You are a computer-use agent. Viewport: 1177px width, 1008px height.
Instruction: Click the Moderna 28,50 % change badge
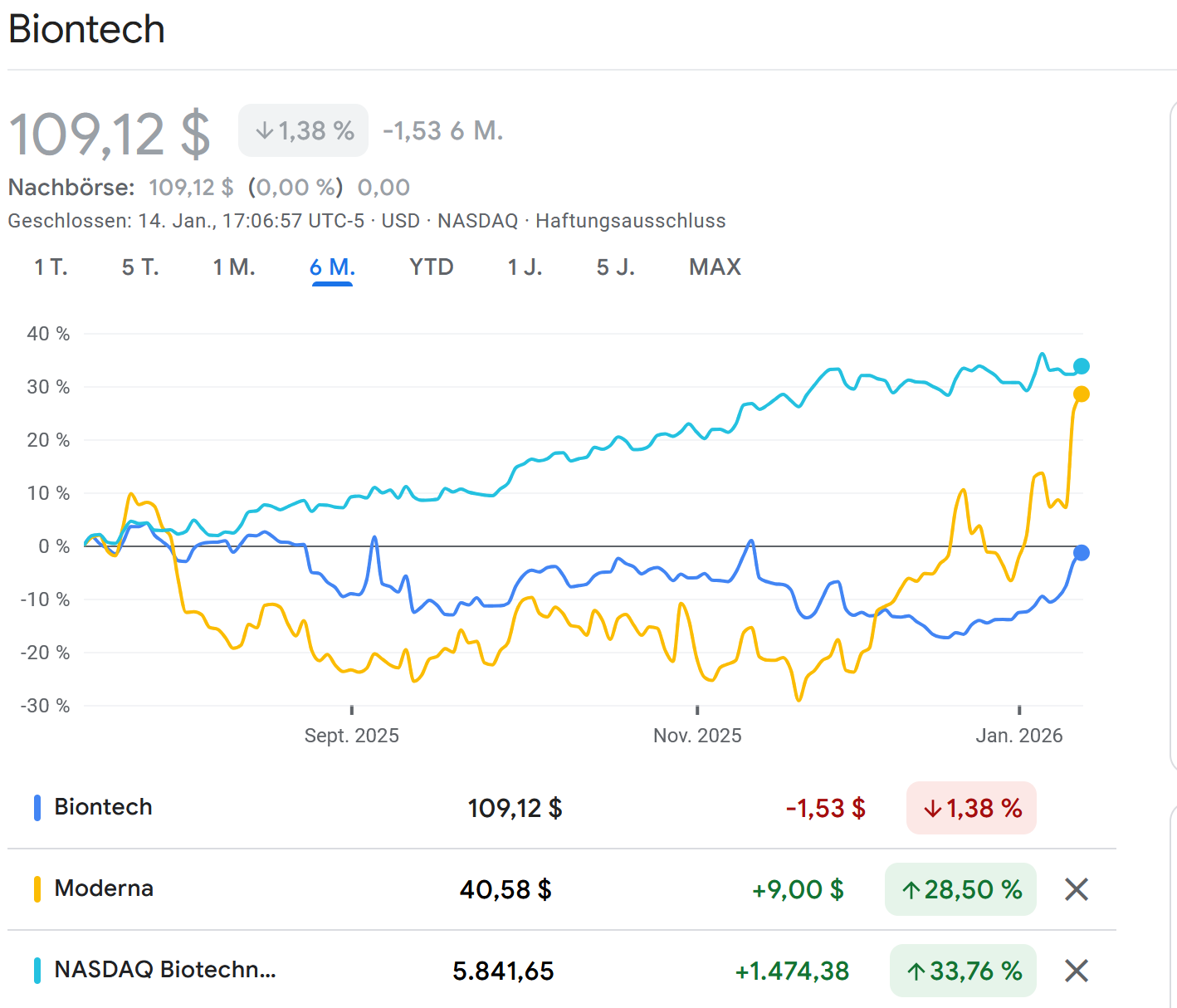click(960, 889)
